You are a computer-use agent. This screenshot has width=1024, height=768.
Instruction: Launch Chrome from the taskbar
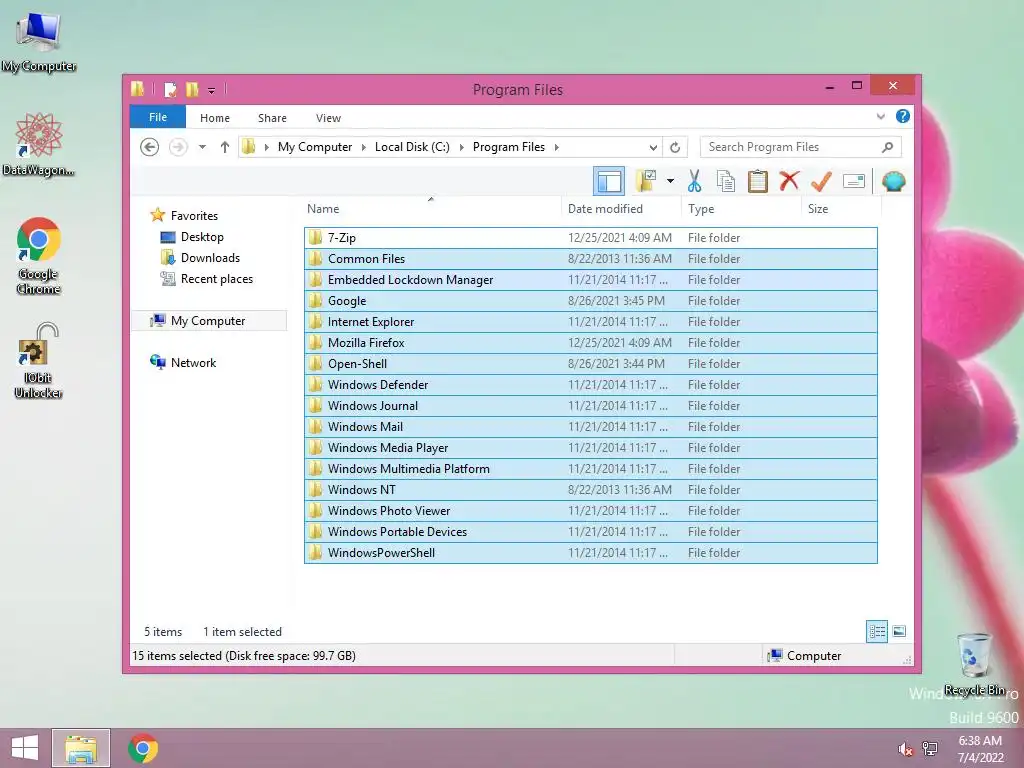(143, 748)
